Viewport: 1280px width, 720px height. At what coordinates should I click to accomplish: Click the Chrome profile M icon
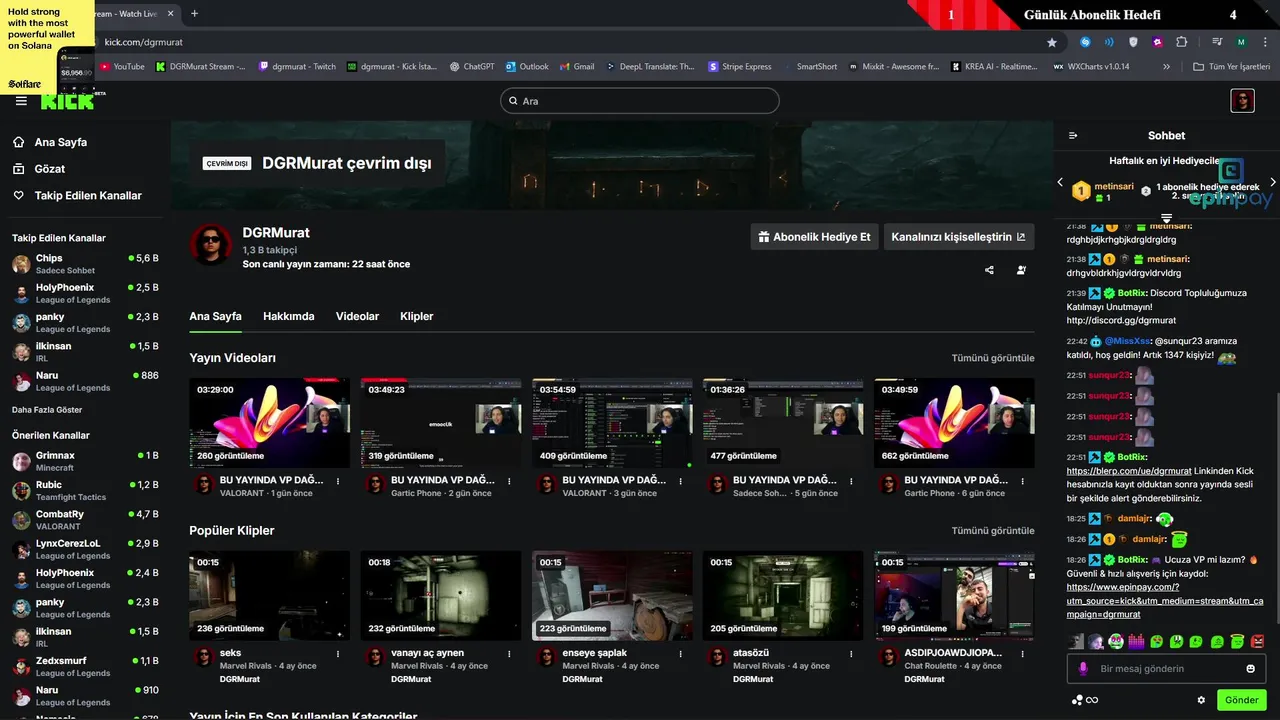(x=1241, y=42)
